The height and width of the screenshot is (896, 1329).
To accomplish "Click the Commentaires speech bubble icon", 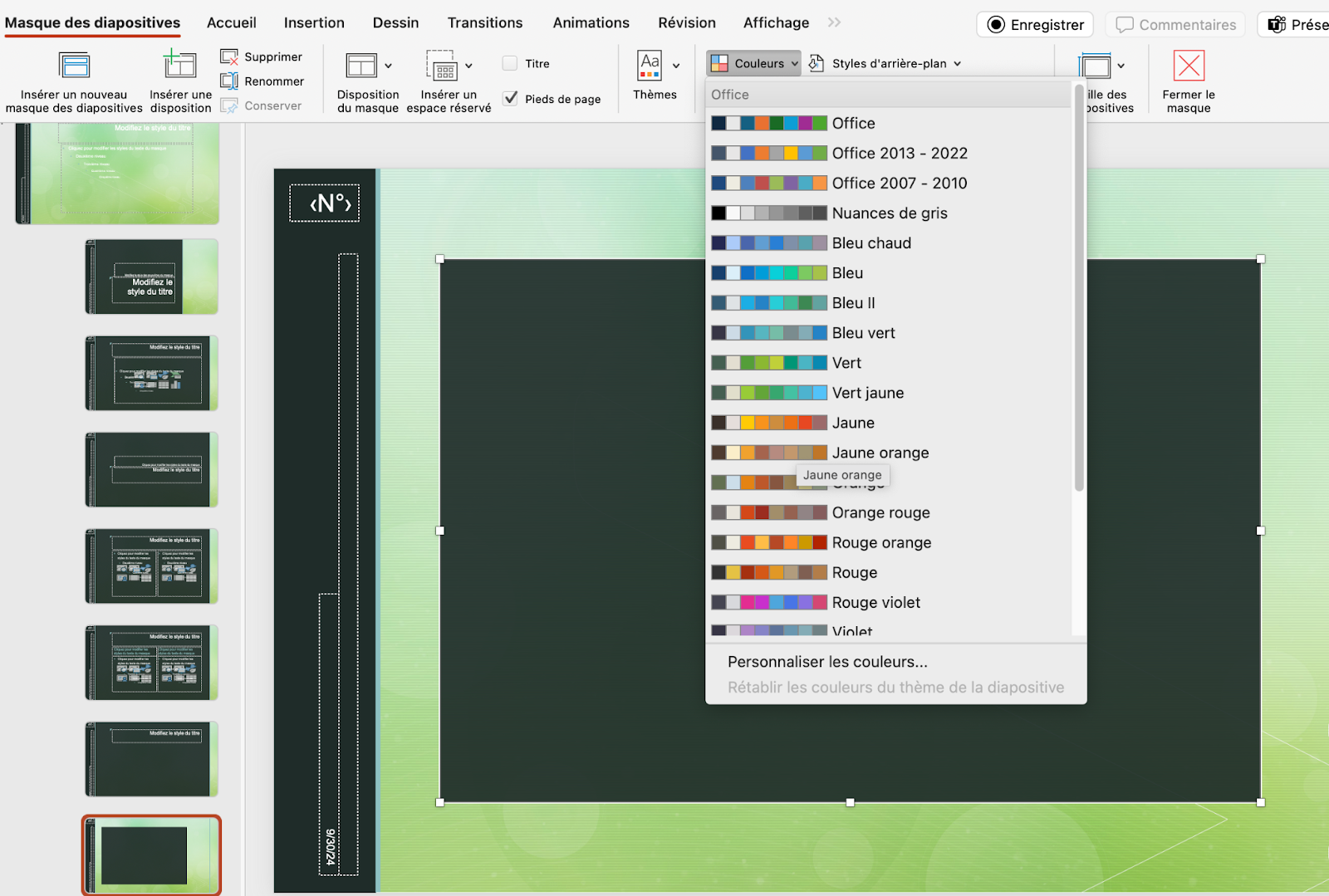I will [x=1125, y=25].
